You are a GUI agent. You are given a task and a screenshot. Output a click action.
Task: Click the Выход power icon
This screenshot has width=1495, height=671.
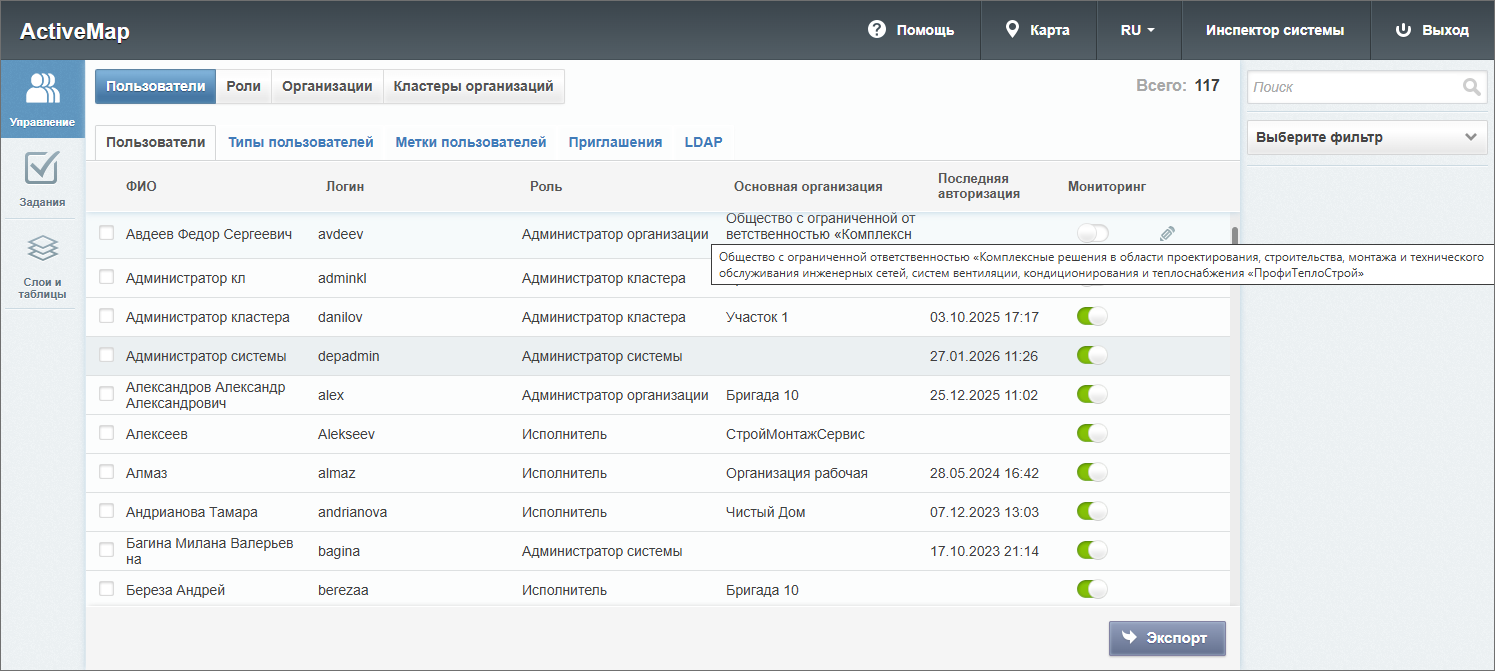coord(1402,30)
